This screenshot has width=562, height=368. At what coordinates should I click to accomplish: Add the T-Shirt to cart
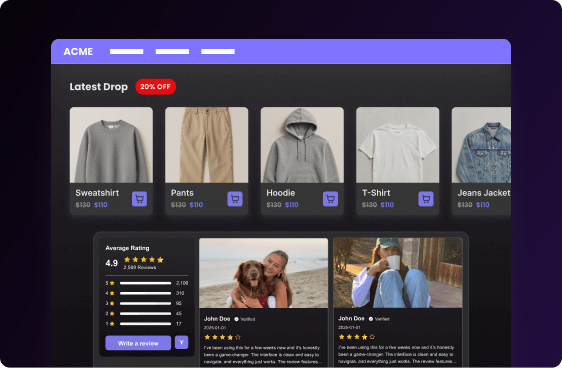[426, 199]
